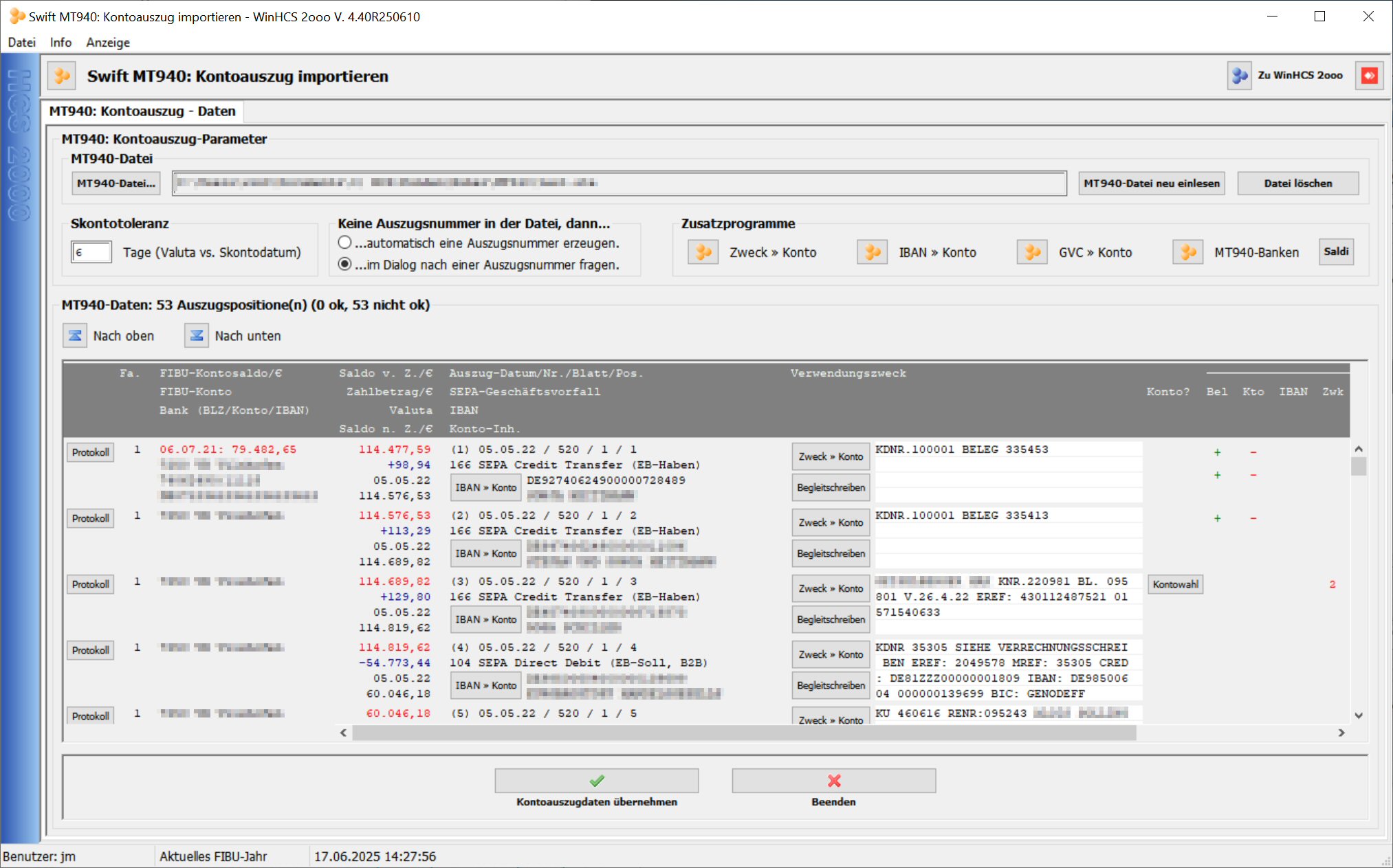1393x868 pixels.
Task: Select the MT940: Kontoauszug - Daten tab
Action: pos(142,111)
